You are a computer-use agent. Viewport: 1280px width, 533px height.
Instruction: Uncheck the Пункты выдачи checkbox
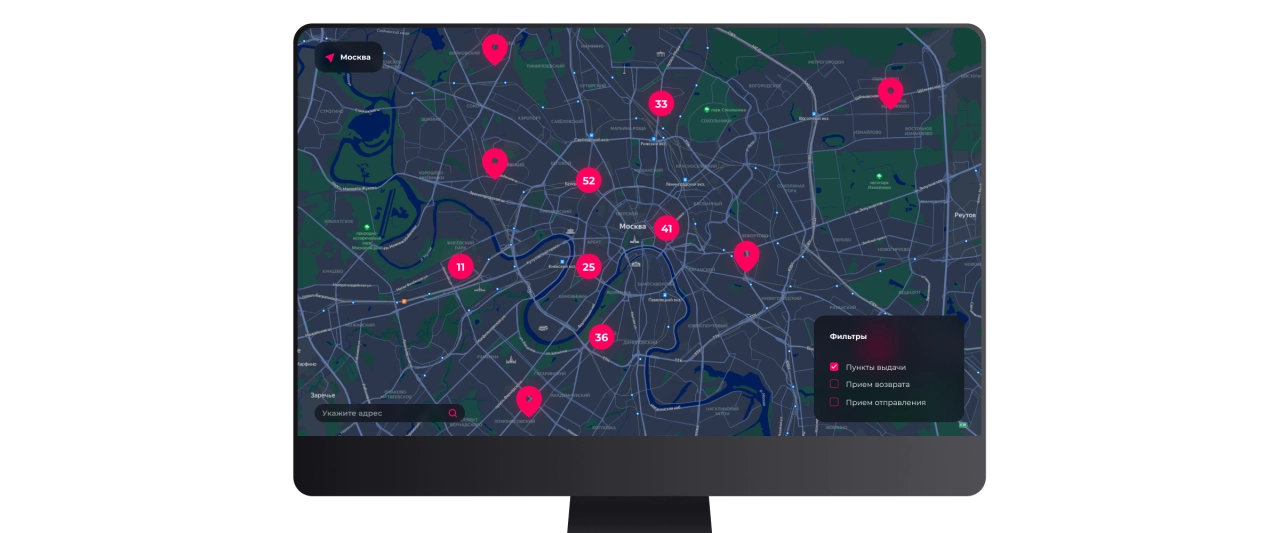[834, 367]
